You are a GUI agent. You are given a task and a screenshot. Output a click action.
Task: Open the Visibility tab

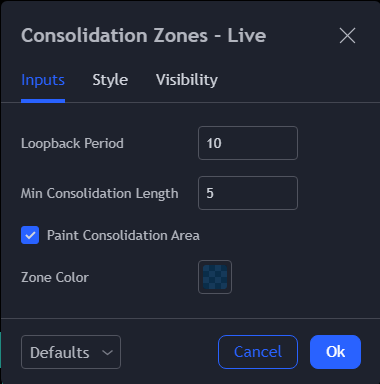(x=187, y=80)
